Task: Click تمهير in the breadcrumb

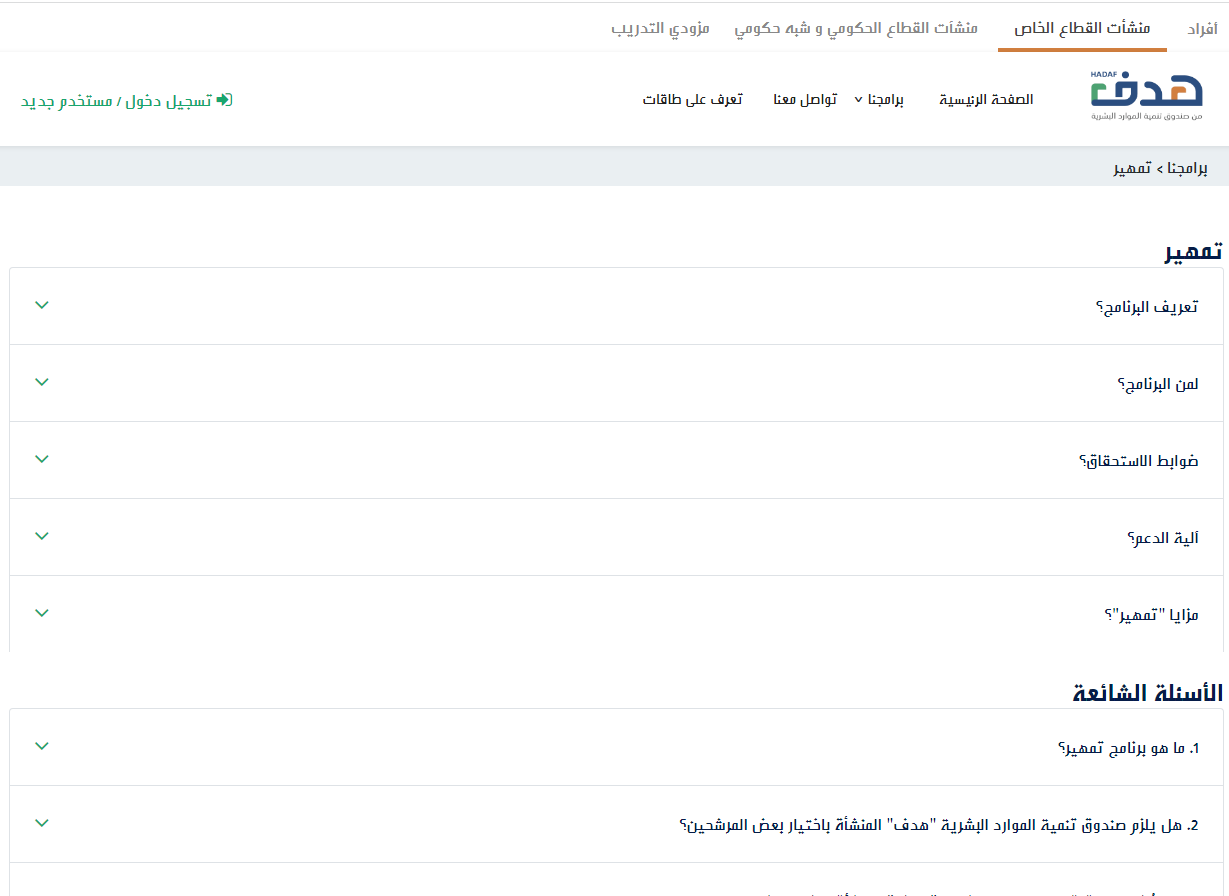Action: coord(1132,168)
